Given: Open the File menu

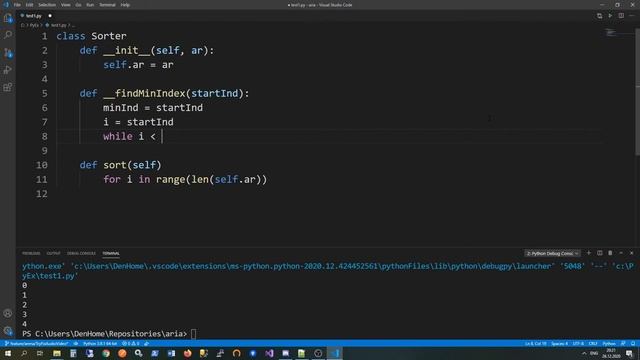Looking at the screenshot, I should [x=17, y=5].
